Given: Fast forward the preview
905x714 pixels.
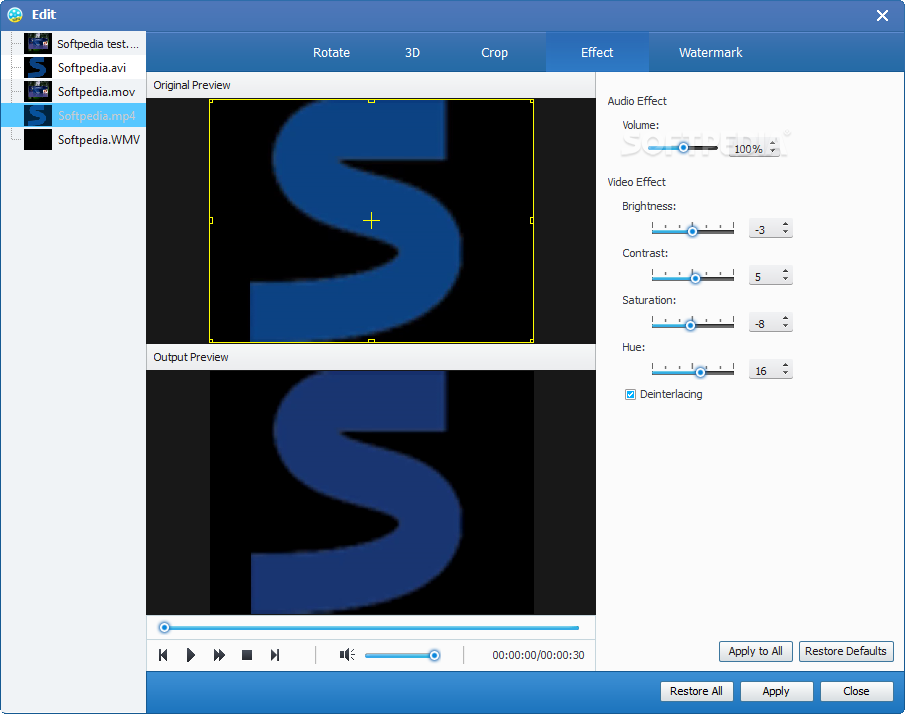Looking at the screenshot, I should coord(219,655).
